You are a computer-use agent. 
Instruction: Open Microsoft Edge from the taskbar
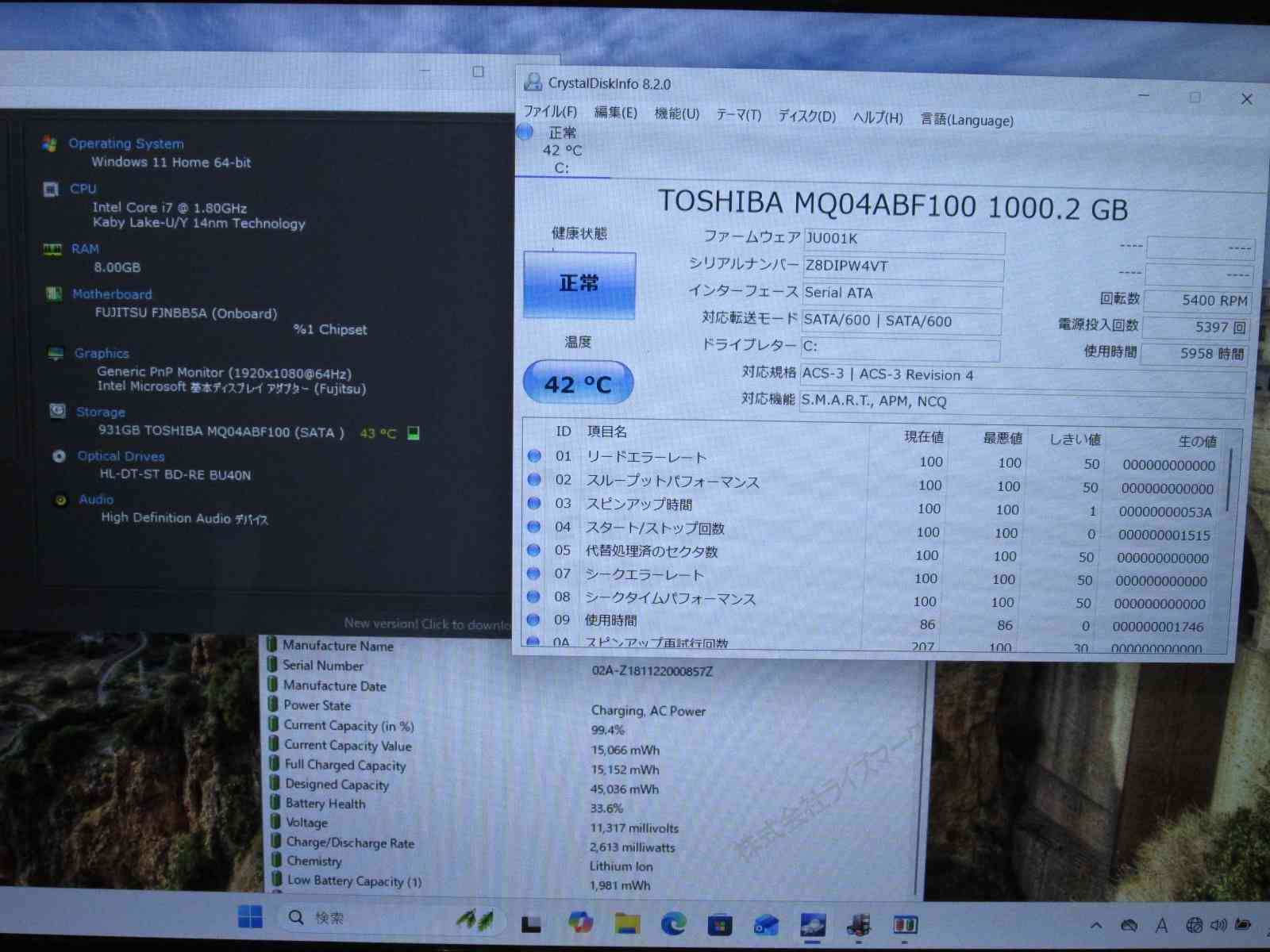pos(674,923)
